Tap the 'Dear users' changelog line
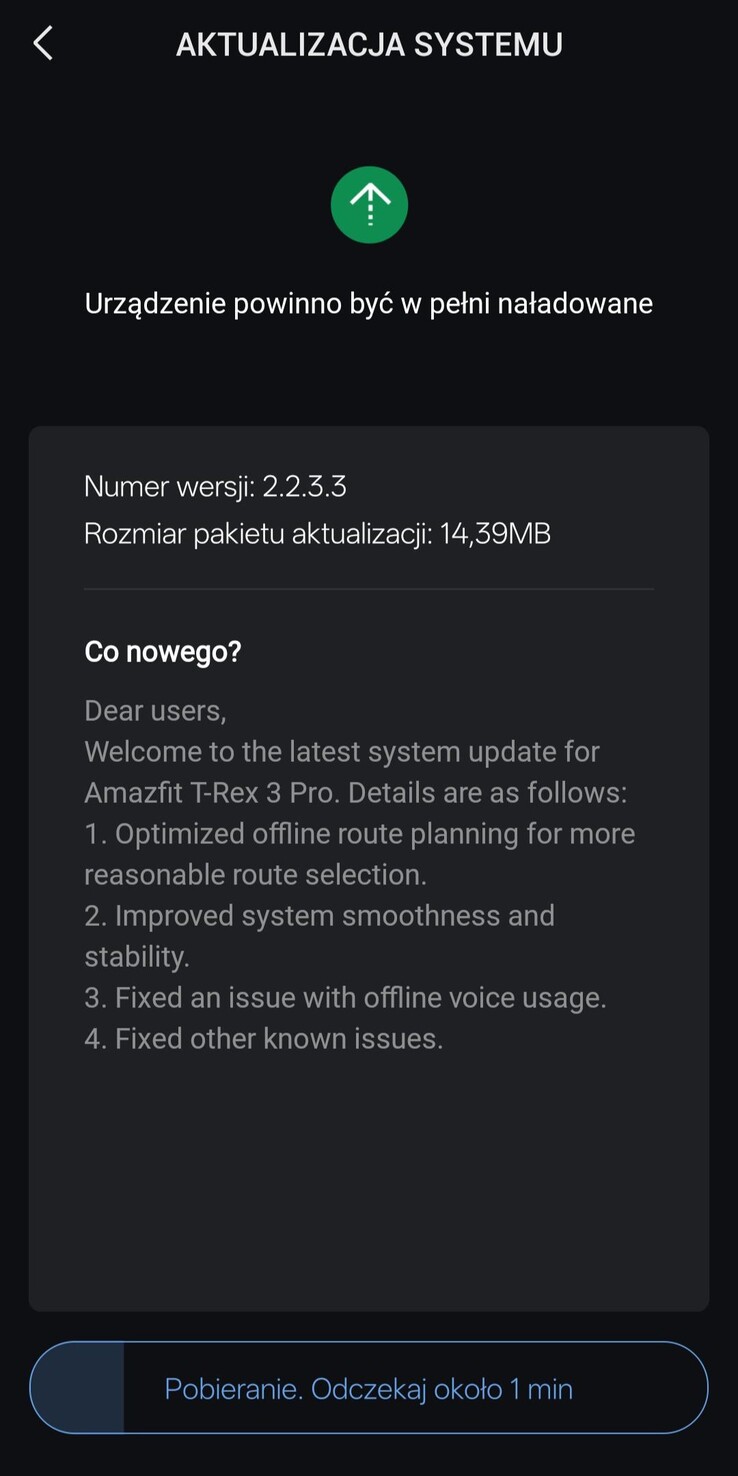Screen dimensions: 738x1476 point(156,710)
